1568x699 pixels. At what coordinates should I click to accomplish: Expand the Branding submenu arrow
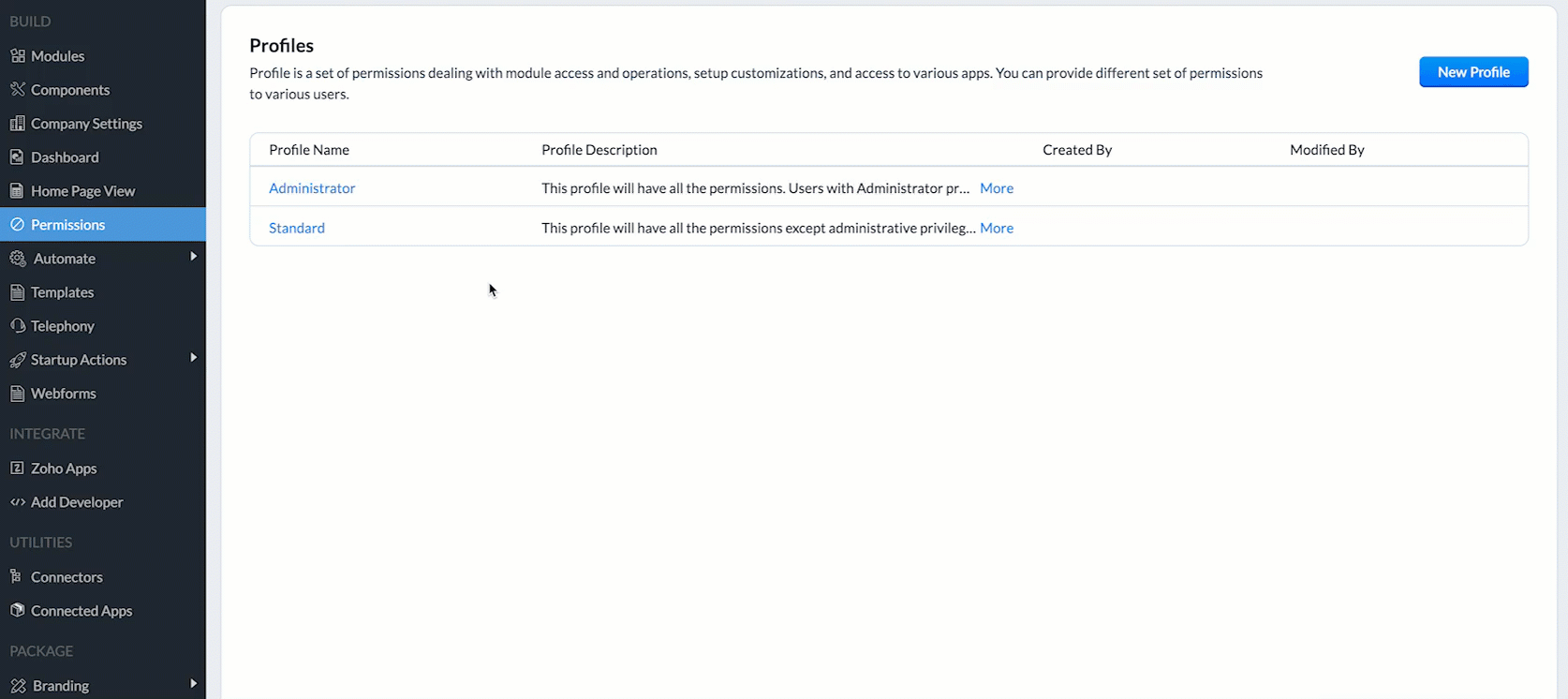coord(193,684)
